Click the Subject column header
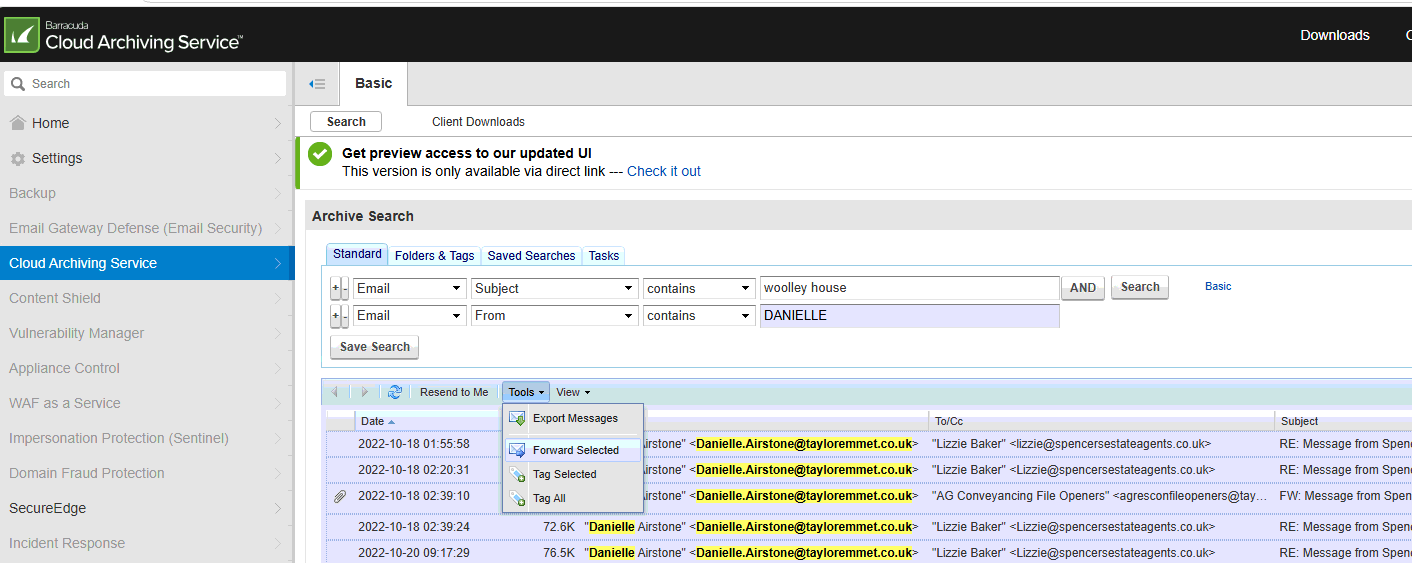Screen dimensions: 1412x563 pos(1343,421)
